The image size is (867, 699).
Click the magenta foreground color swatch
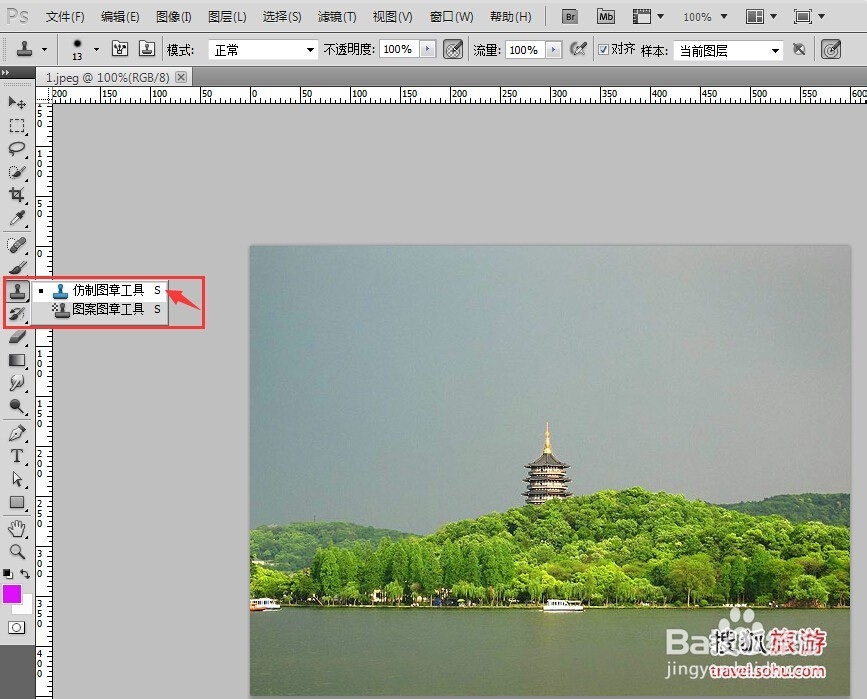point(12,594)
